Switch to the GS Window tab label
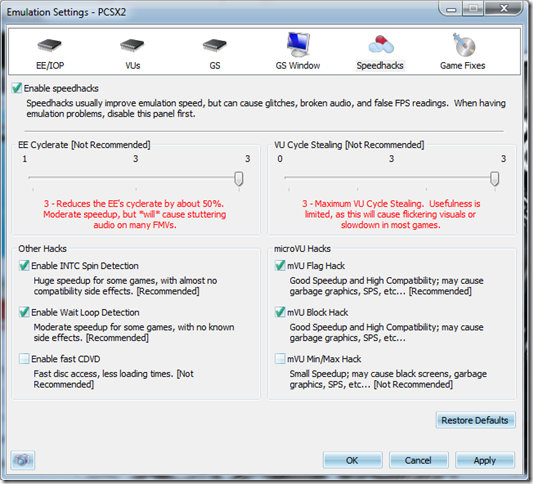533x484 pixels. [x=298, y=66]
